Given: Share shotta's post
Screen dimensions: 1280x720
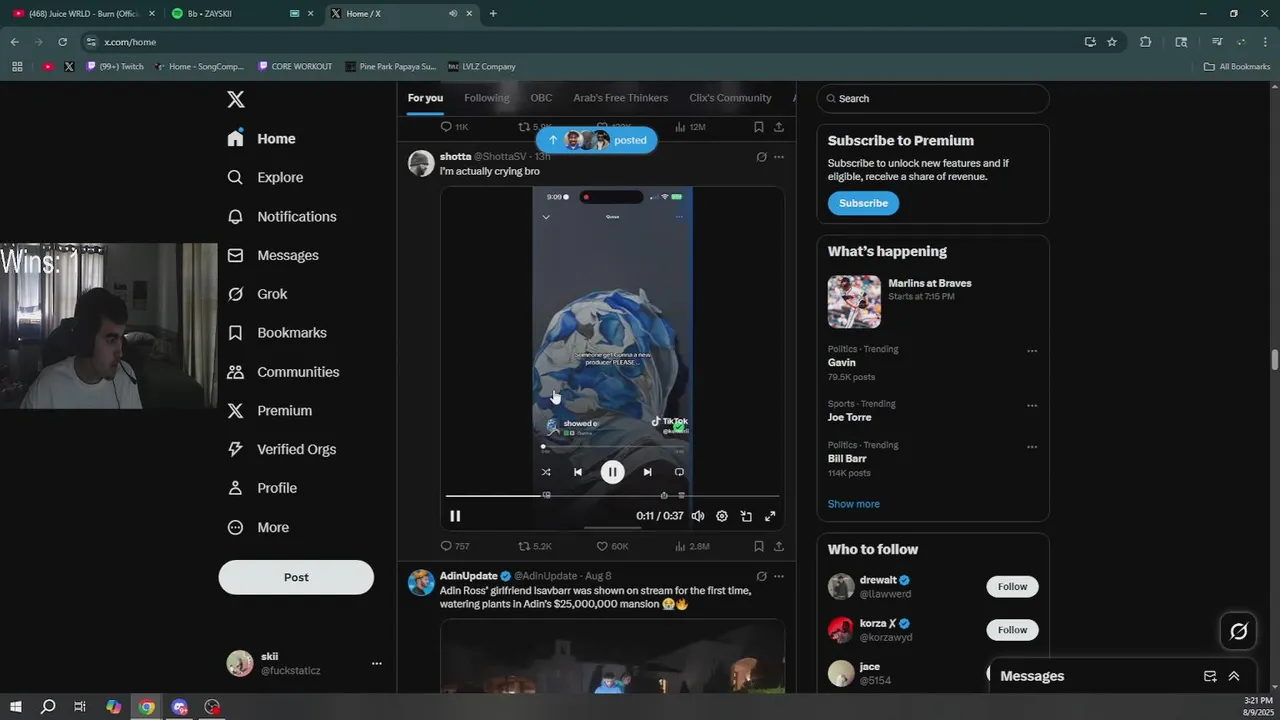Looking at the screenshot, I should click(x=779, y=546).
